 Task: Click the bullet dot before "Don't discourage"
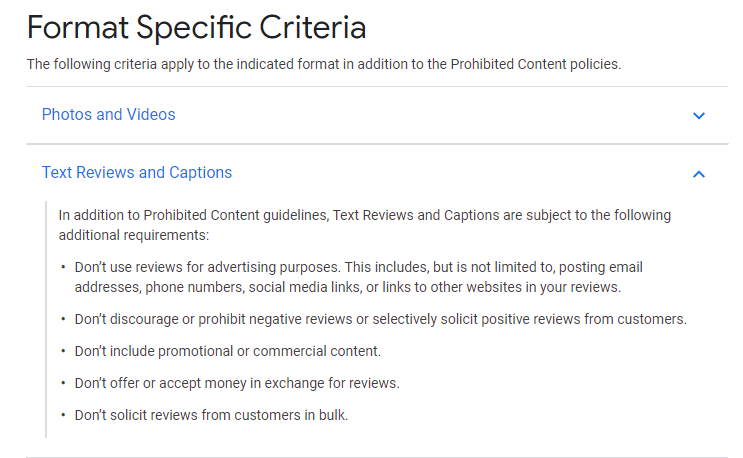tap(63, 319)
